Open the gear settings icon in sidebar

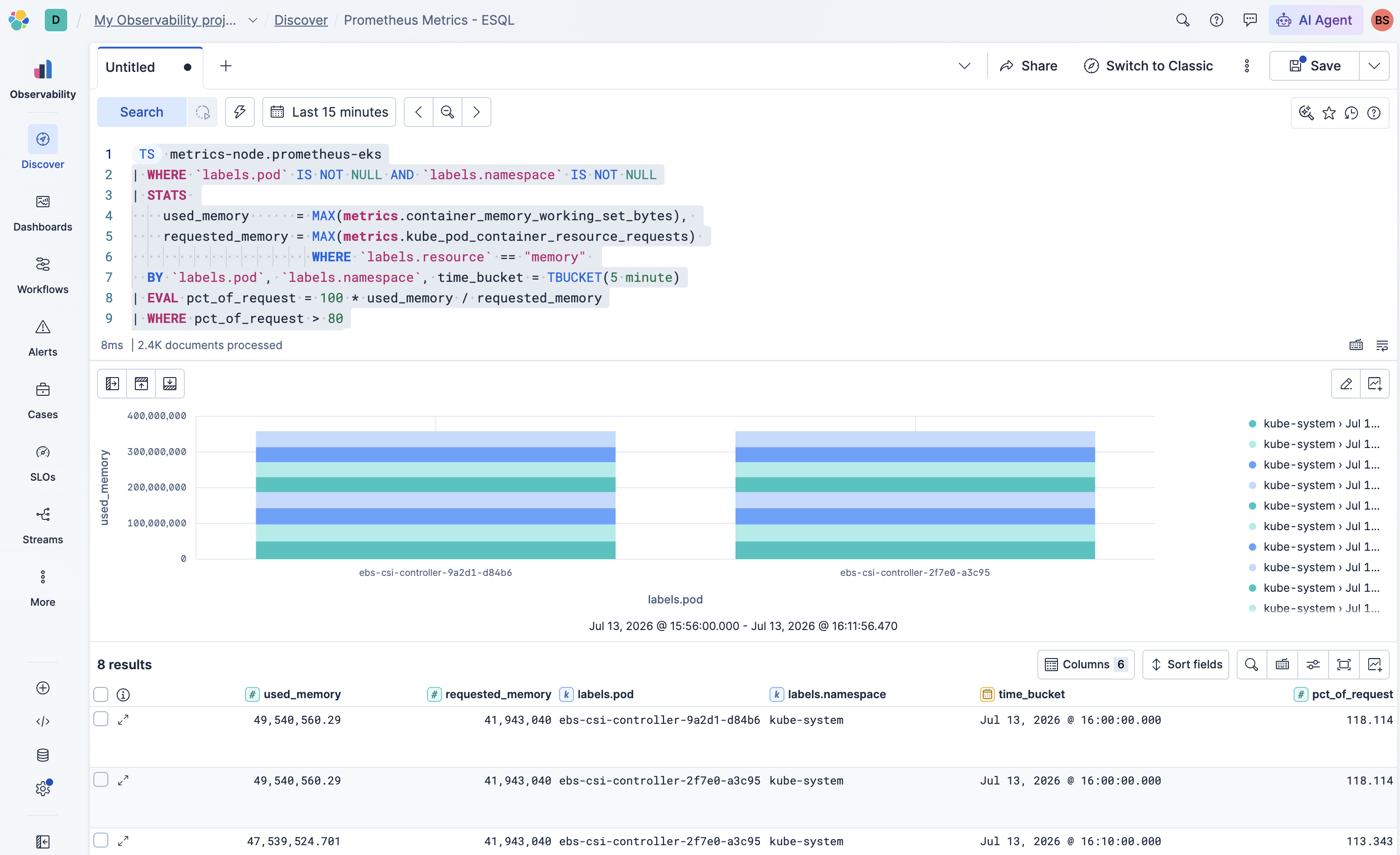[x=42, y=789]
